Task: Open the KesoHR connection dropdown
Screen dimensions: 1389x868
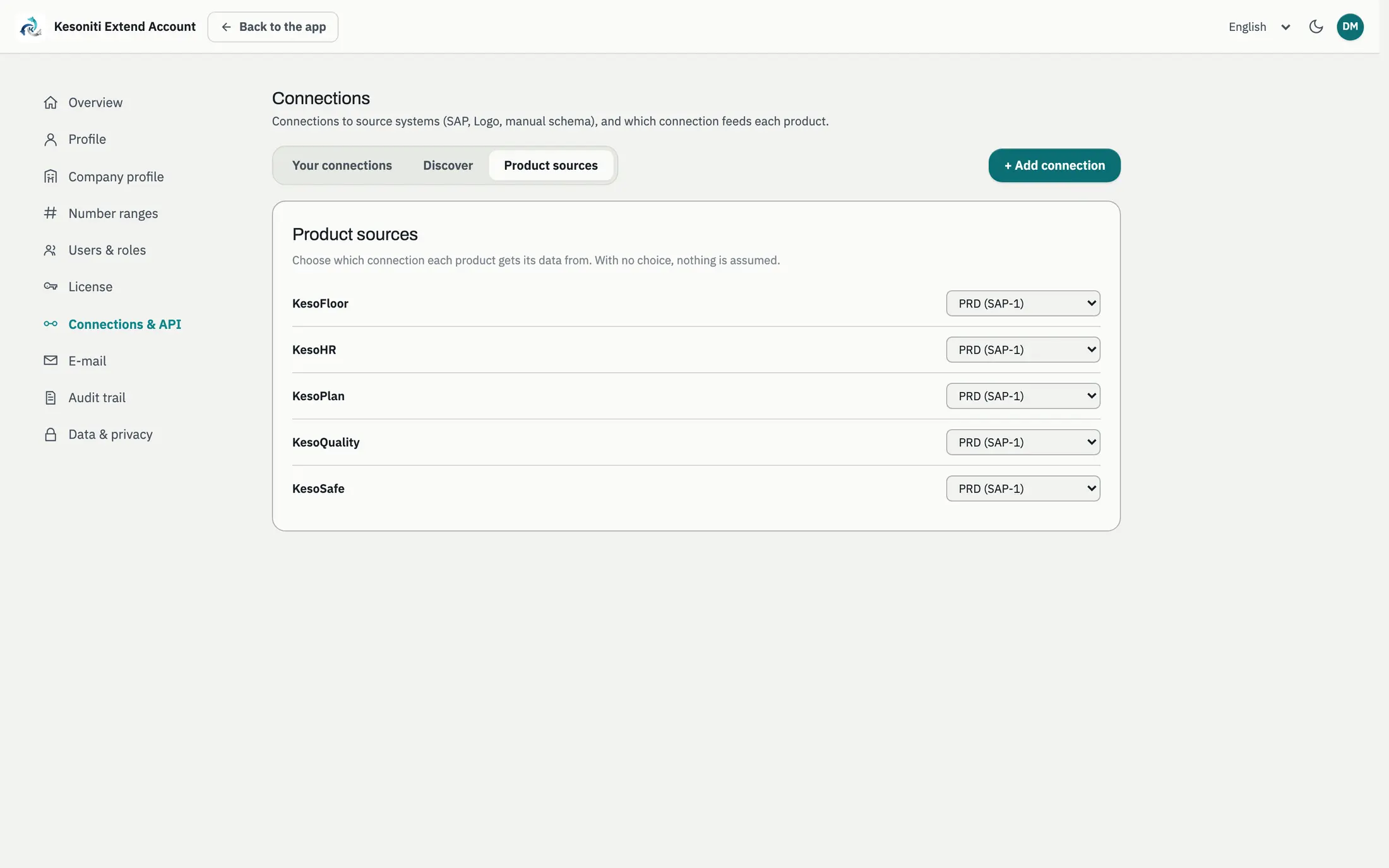Action: pos(1023,350)
